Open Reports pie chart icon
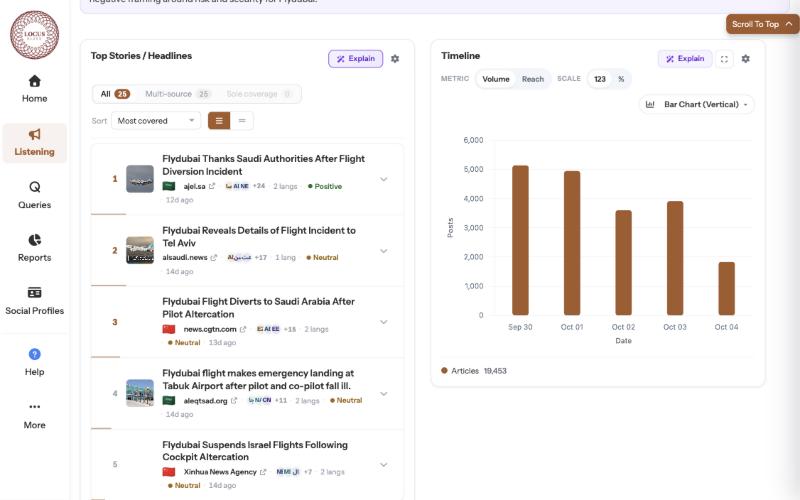The height and width of the screenshot is (500, 800). [34, 240]
